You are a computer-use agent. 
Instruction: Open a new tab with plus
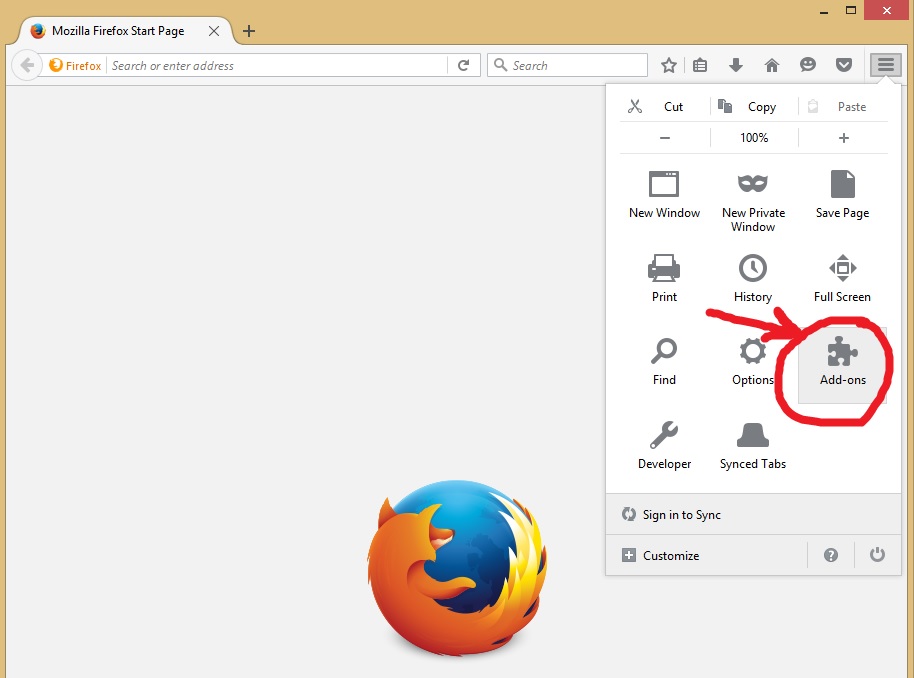click(249, 31)
